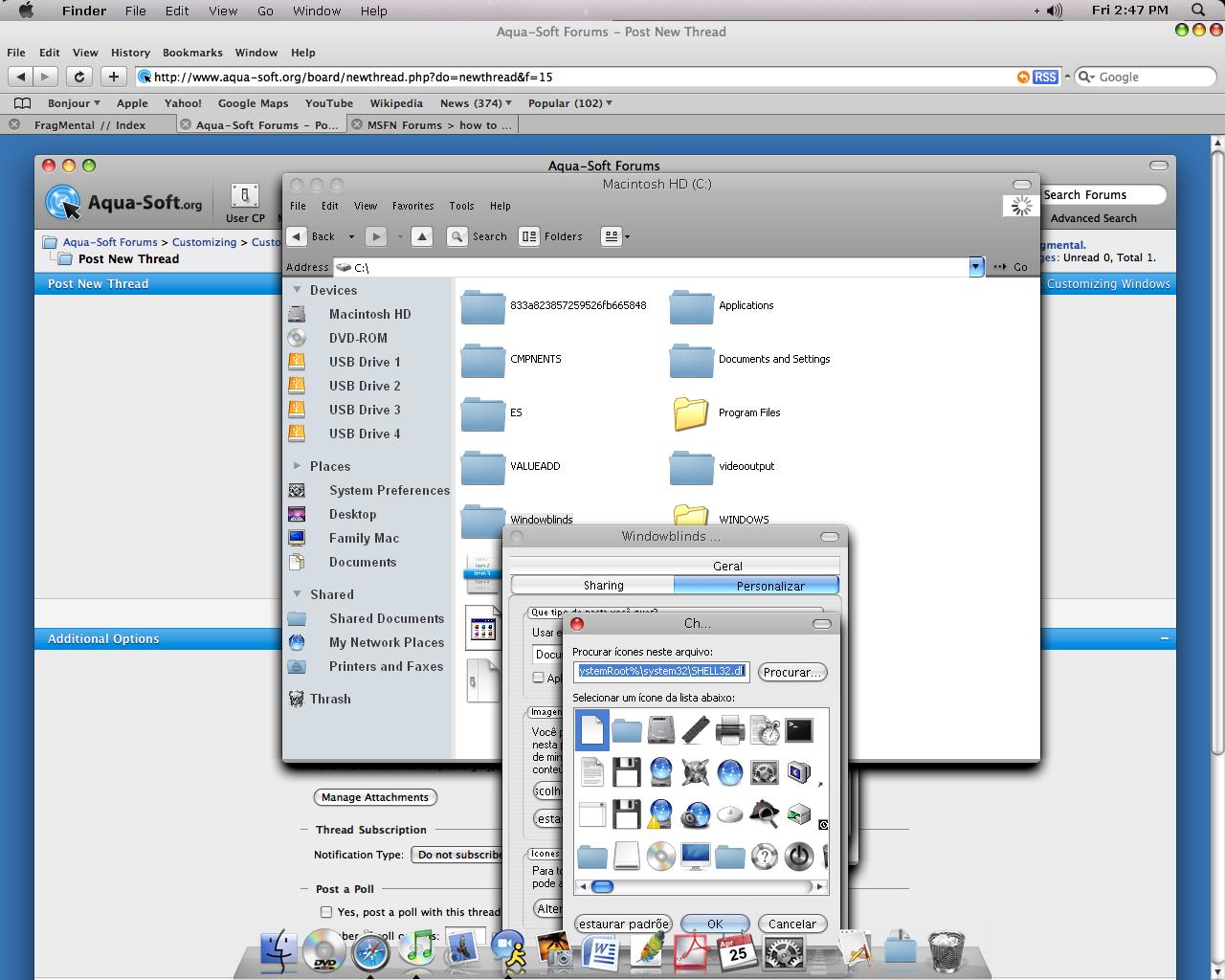Open the RSS feed button in address bar
Screen dimensions: 1225x980
coord(1045,77)
